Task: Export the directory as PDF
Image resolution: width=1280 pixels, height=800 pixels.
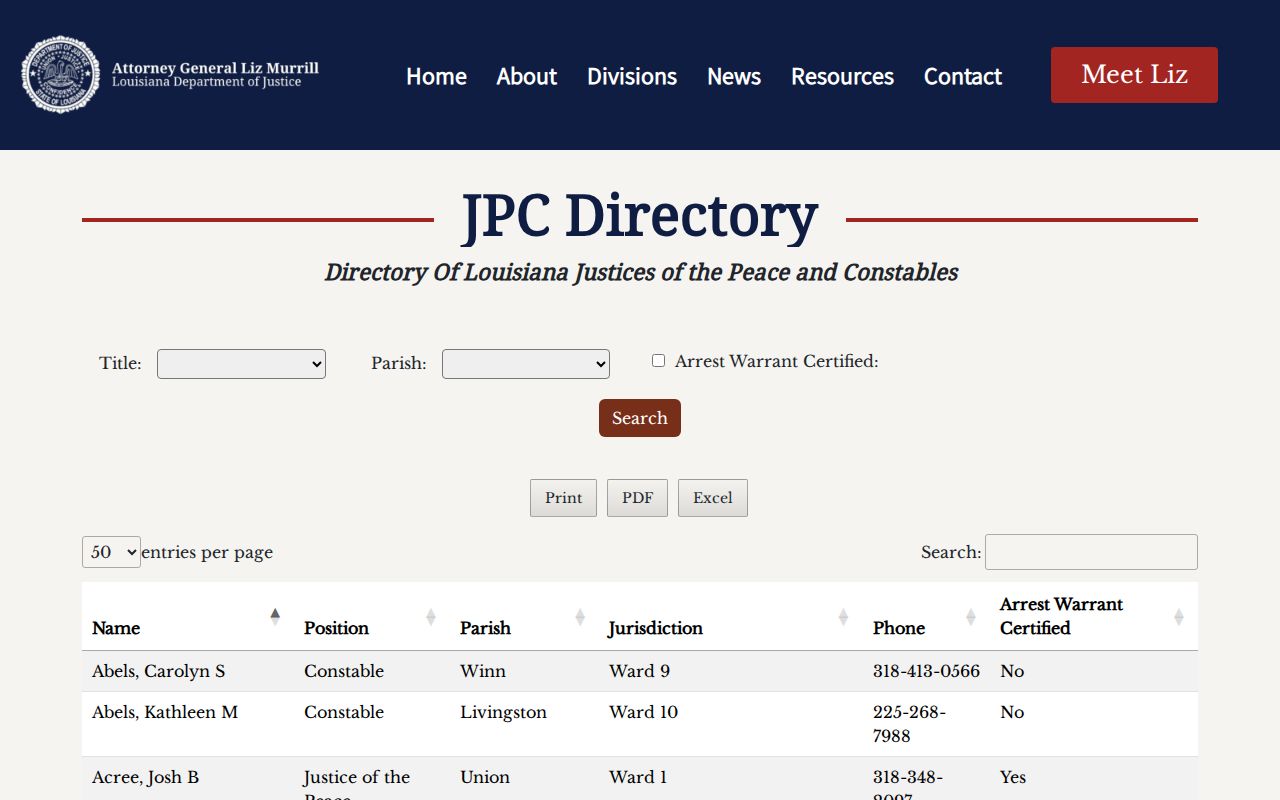Action: coord(637,498)
